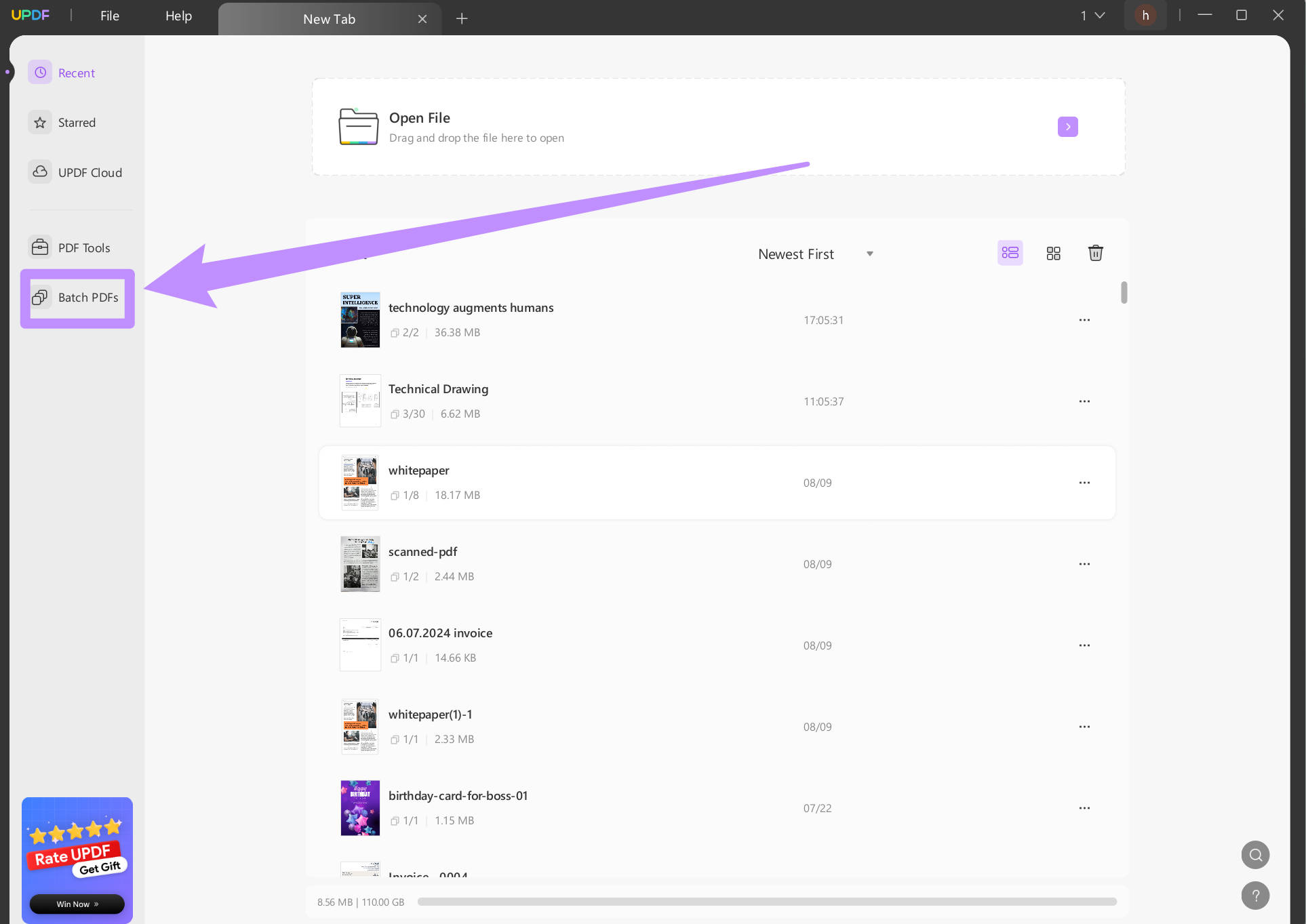This screenshot has height=924, width=1306.
Task: Open the Help menu
Action: coord(178,16)
